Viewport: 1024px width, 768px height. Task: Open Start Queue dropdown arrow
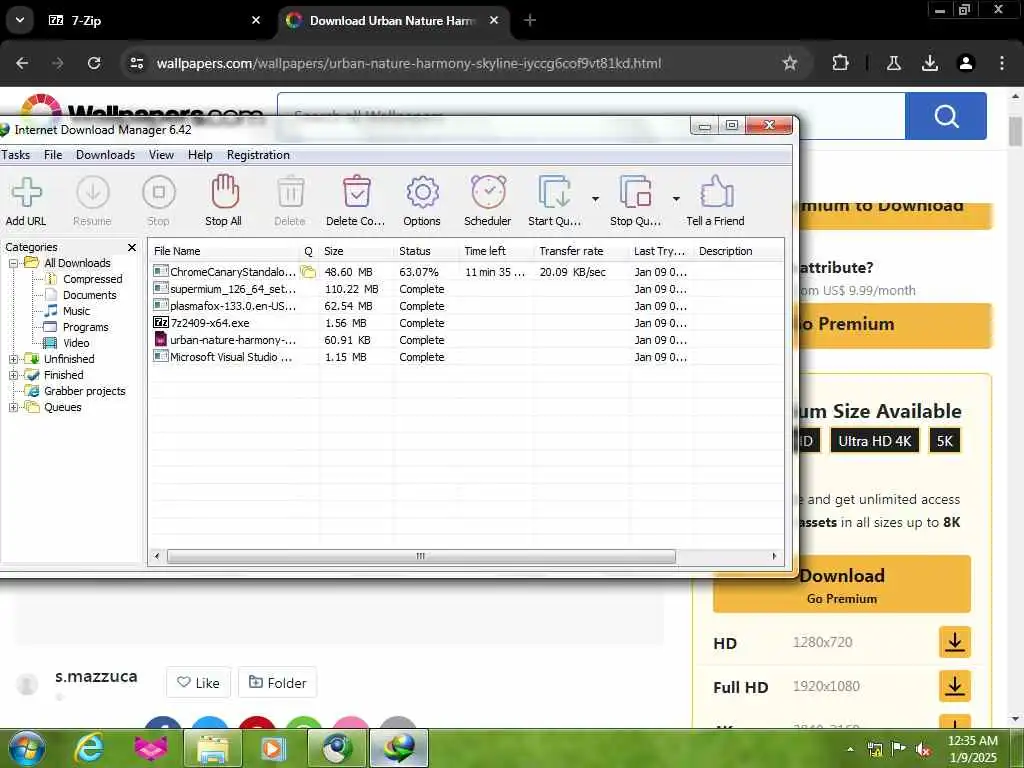(x=596, y=199)
